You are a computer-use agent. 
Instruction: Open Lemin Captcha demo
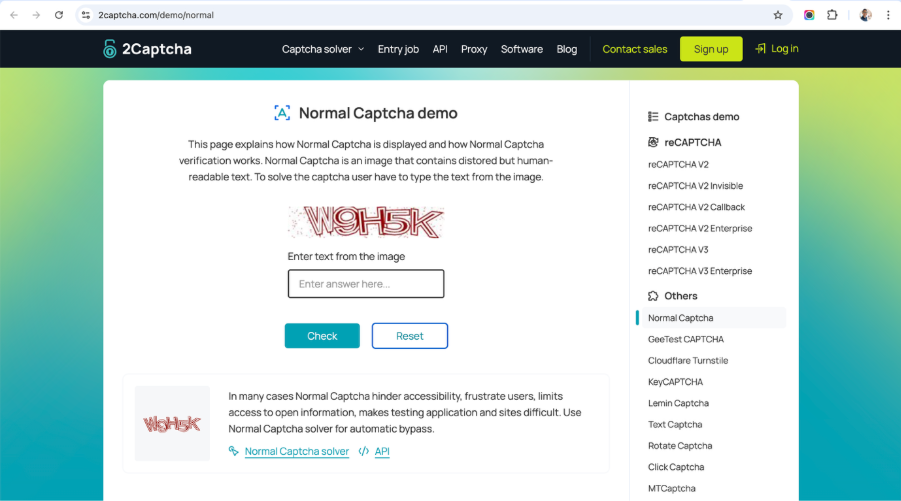click(x=678, y=403)
